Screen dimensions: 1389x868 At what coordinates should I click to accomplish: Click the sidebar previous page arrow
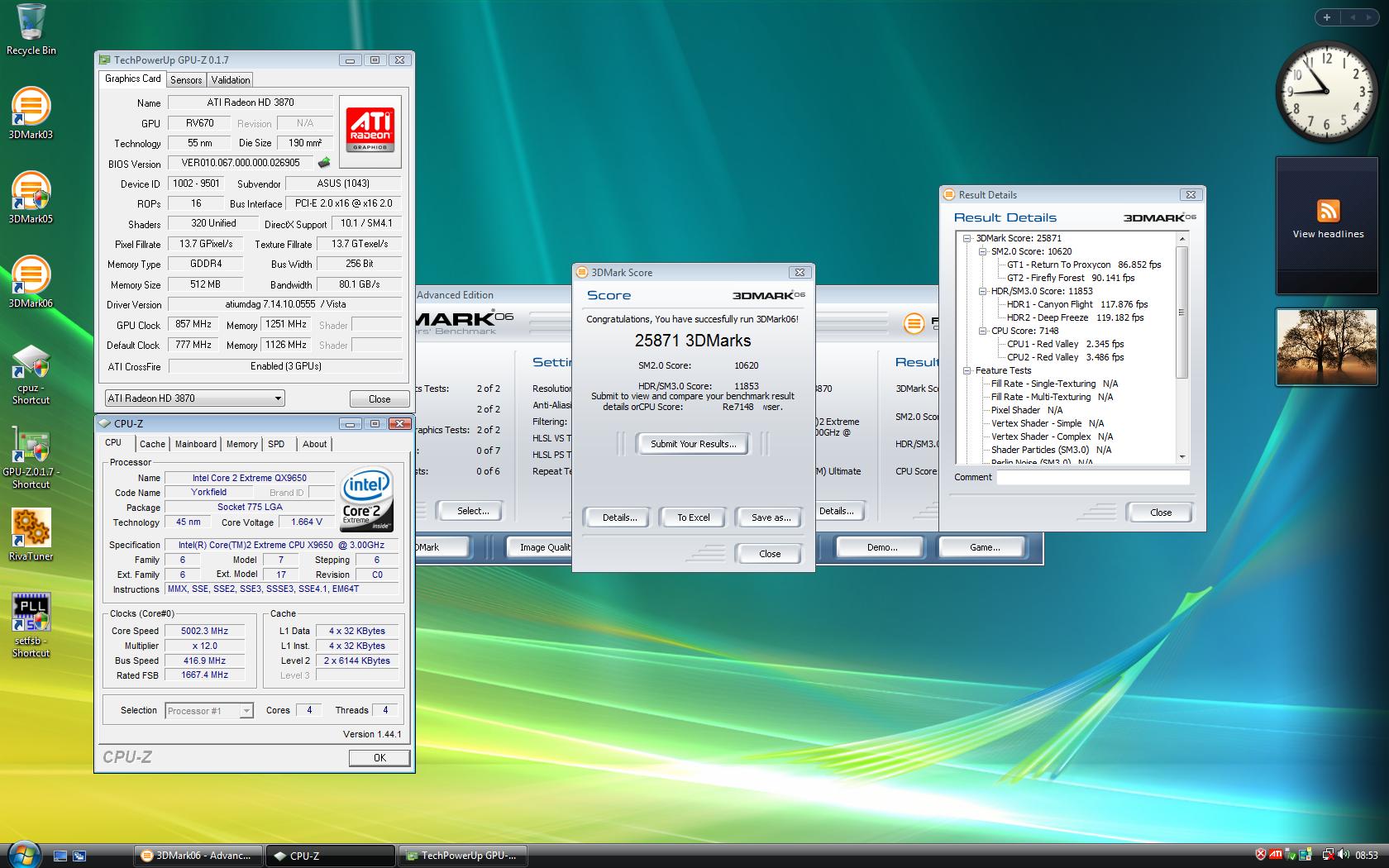(1353, 17)
